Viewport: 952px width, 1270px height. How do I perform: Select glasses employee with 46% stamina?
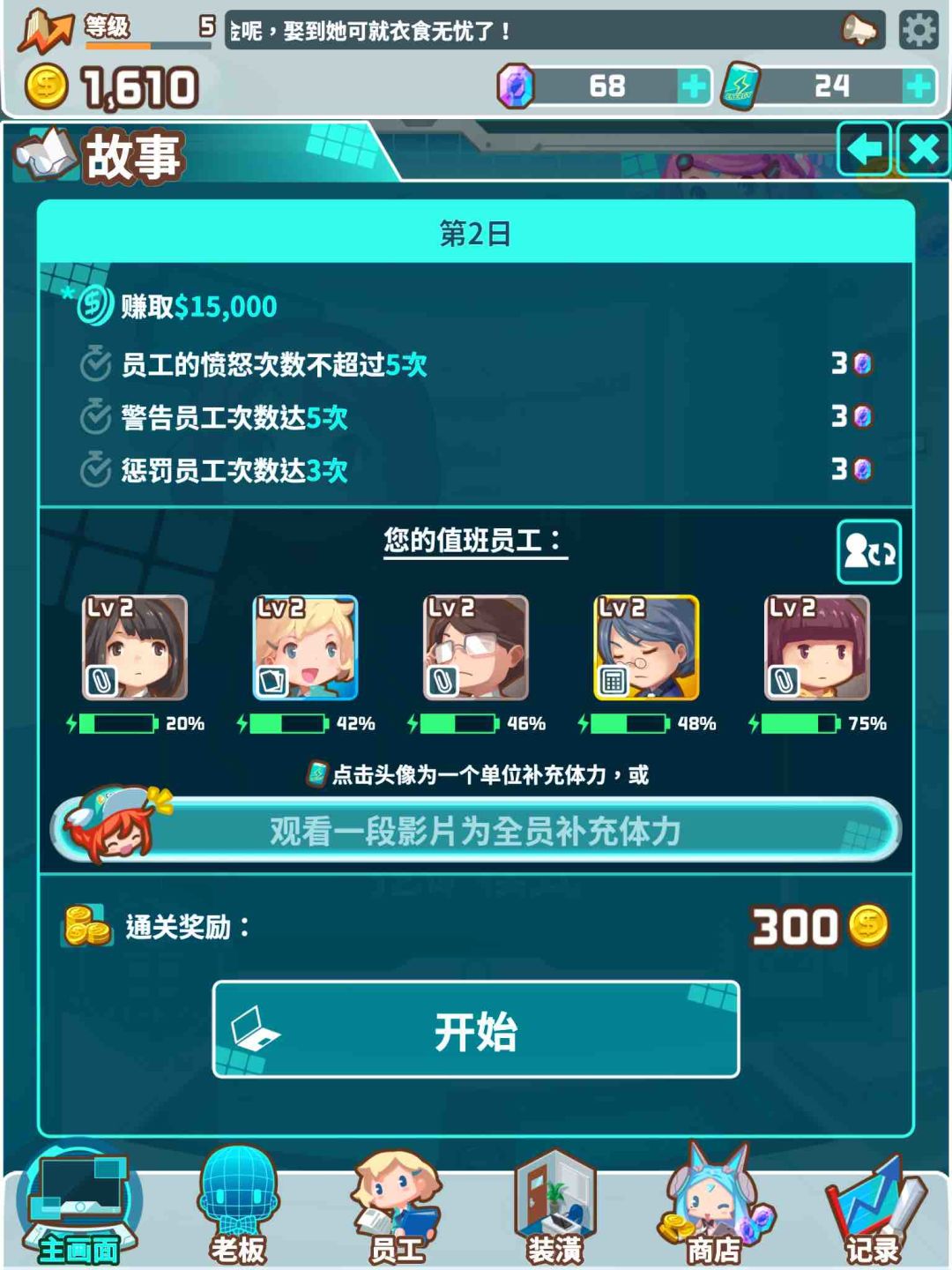click(476, 648)
